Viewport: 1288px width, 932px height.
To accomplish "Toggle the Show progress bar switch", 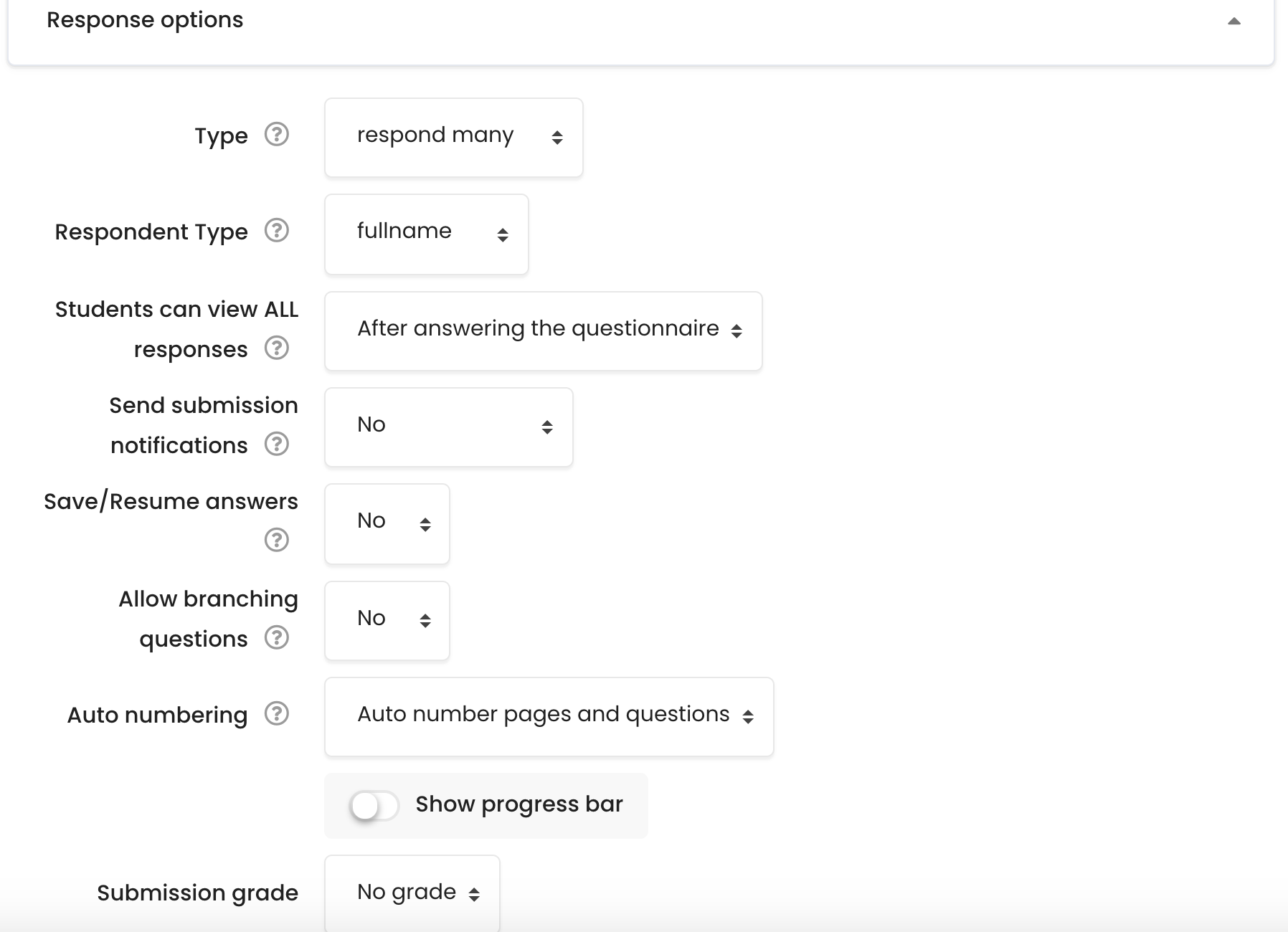I will tap(374, 806).
